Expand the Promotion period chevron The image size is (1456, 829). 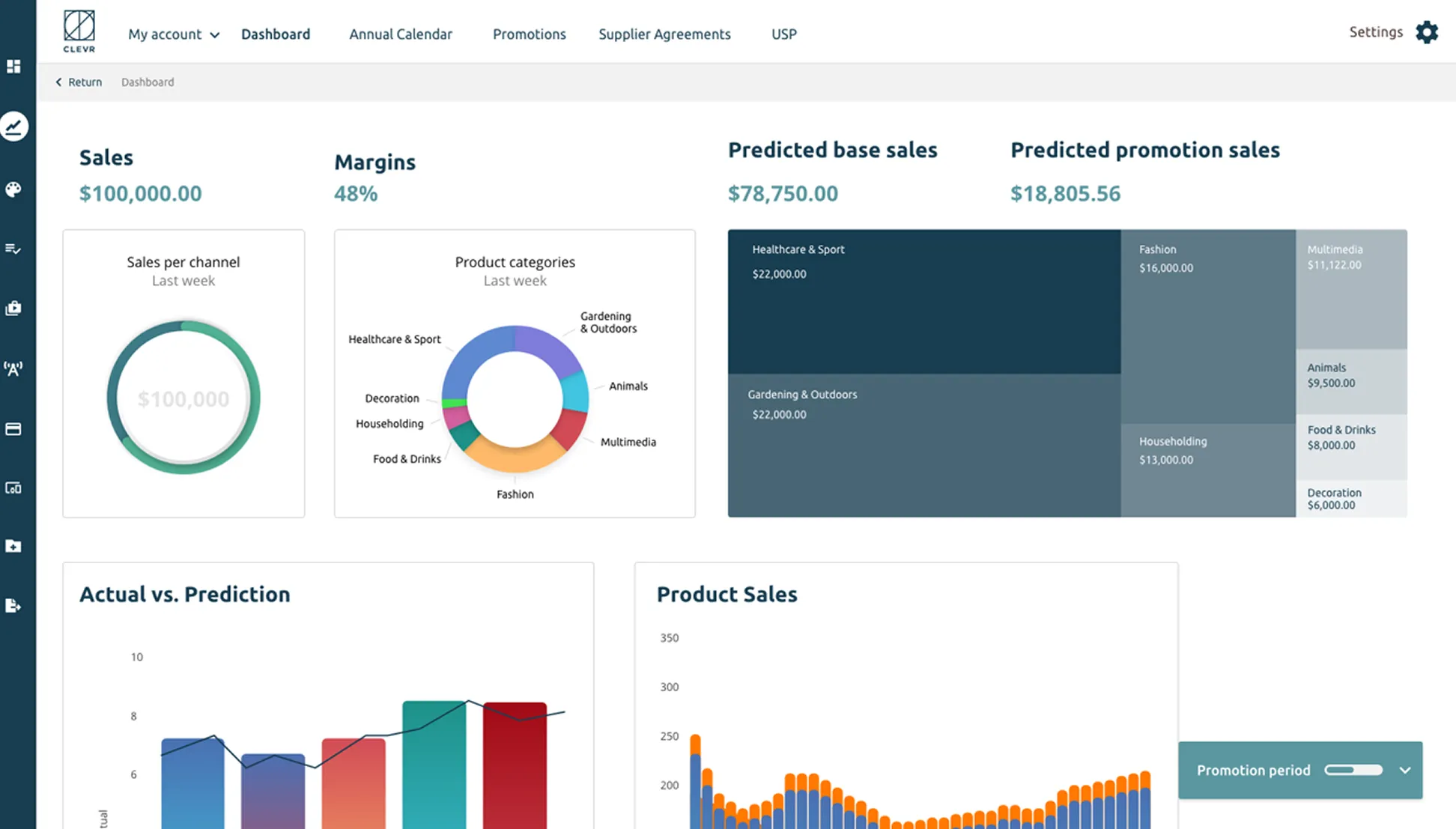coord(1405,771)
